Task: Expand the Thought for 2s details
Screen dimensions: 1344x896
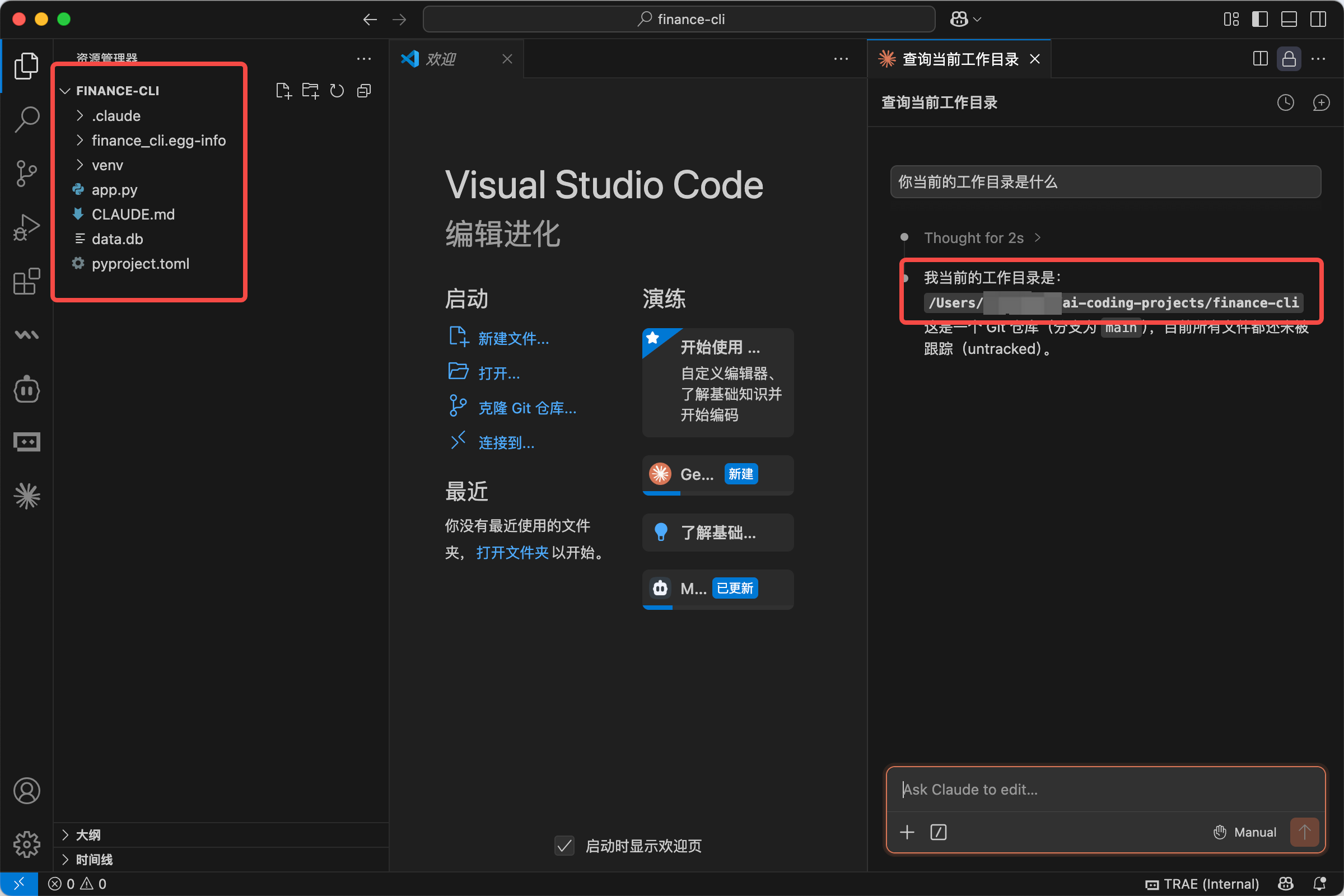Action: pos(983,237)
